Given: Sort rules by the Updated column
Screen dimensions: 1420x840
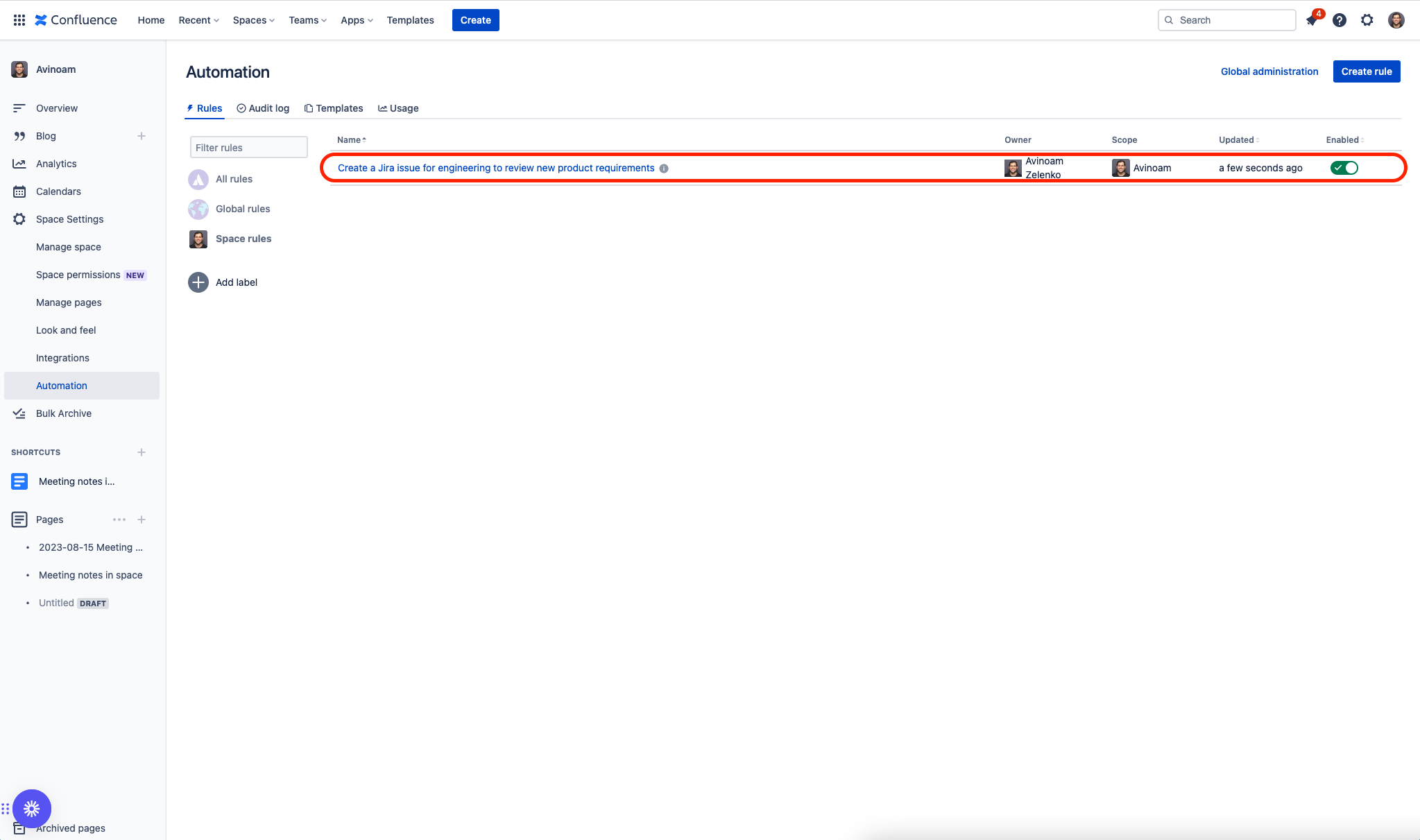Looking at the screenshot, I should click(1238, 139).
